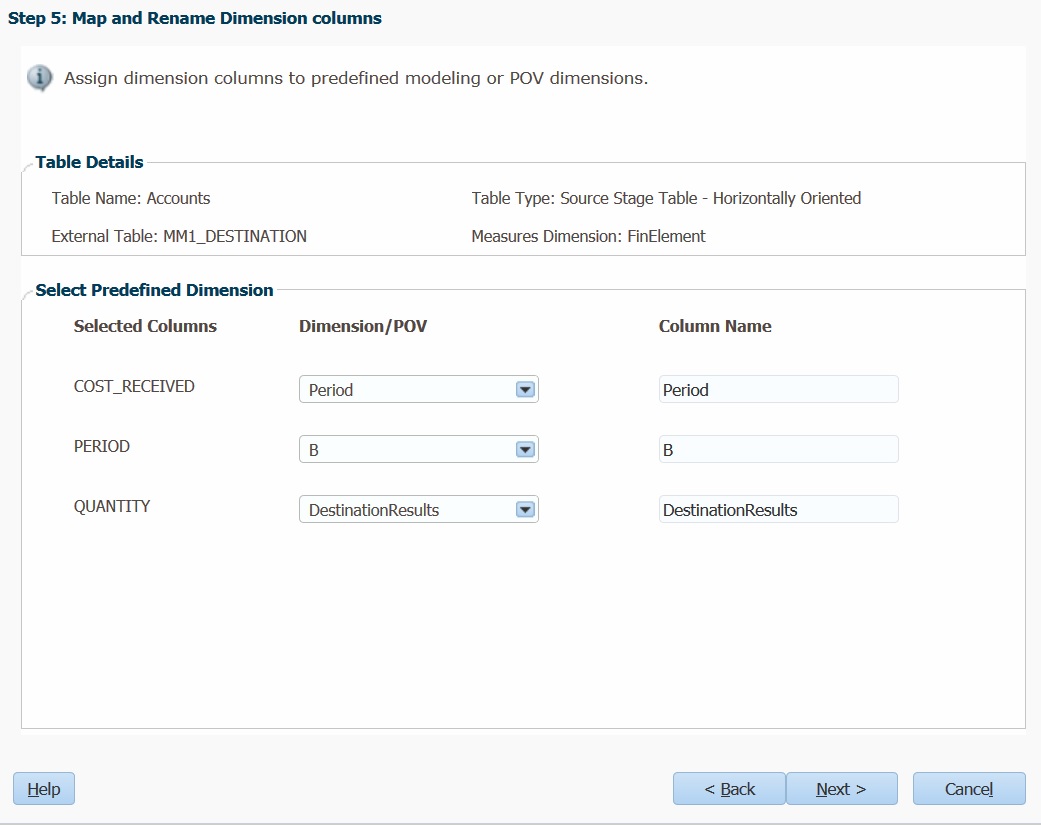
Task: Select the DestinationResults combo box
Action: [x=418, y=510]
